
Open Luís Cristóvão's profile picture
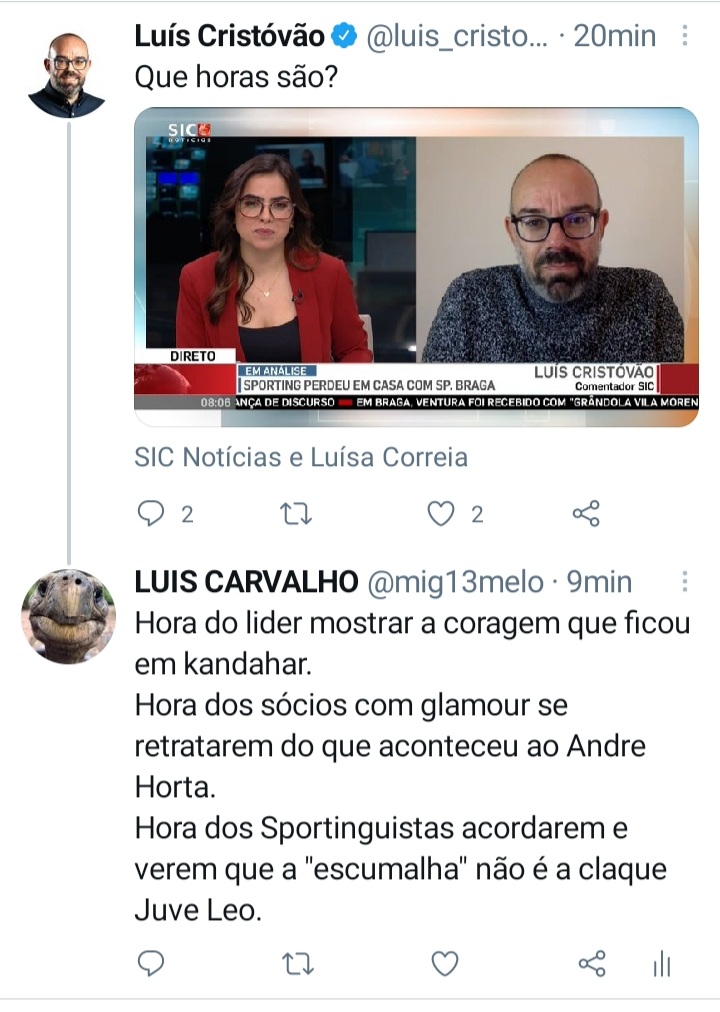click(66, 75)
